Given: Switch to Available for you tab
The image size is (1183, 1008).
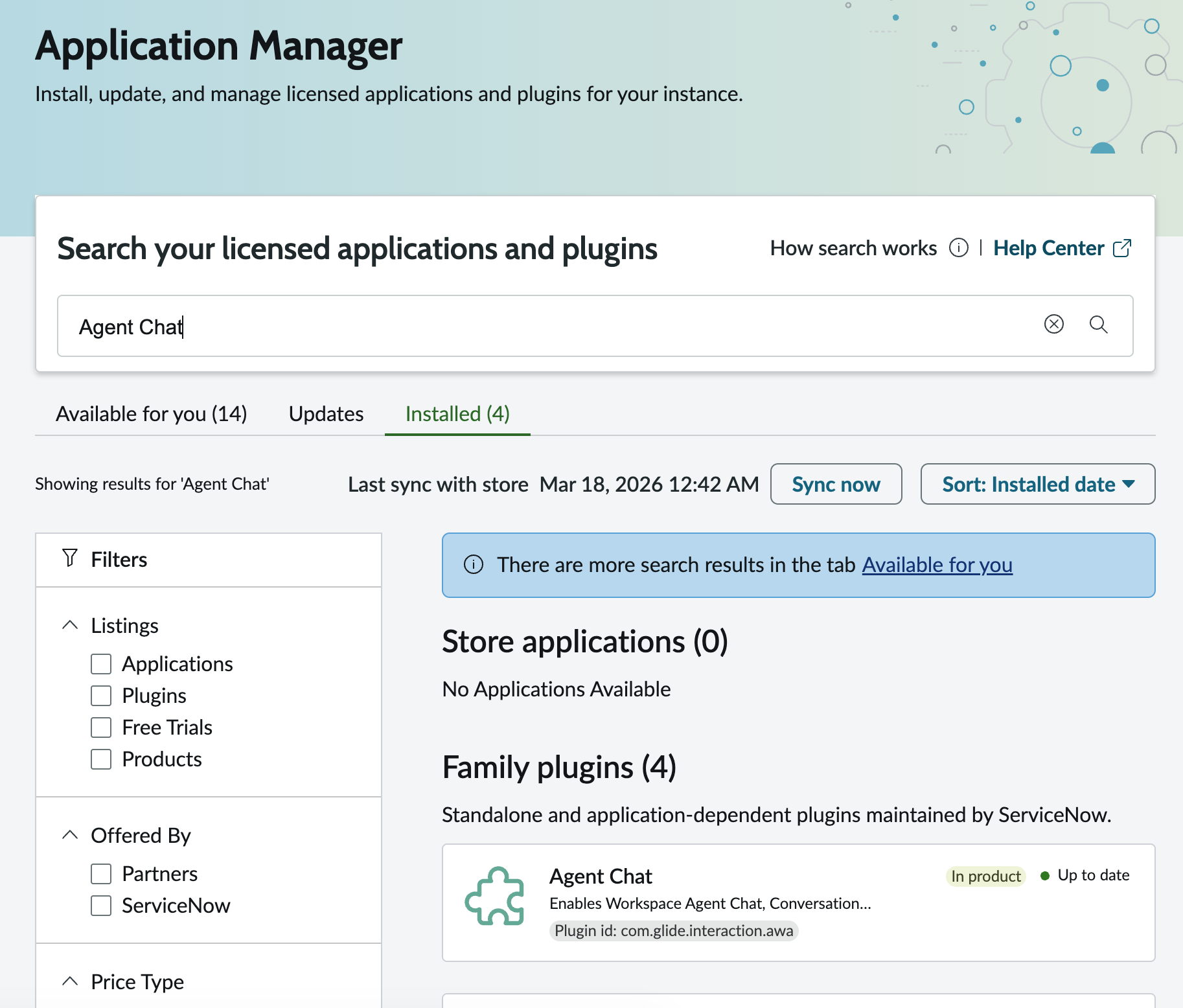Looking at the screenshot, I should tap(151, 414).
